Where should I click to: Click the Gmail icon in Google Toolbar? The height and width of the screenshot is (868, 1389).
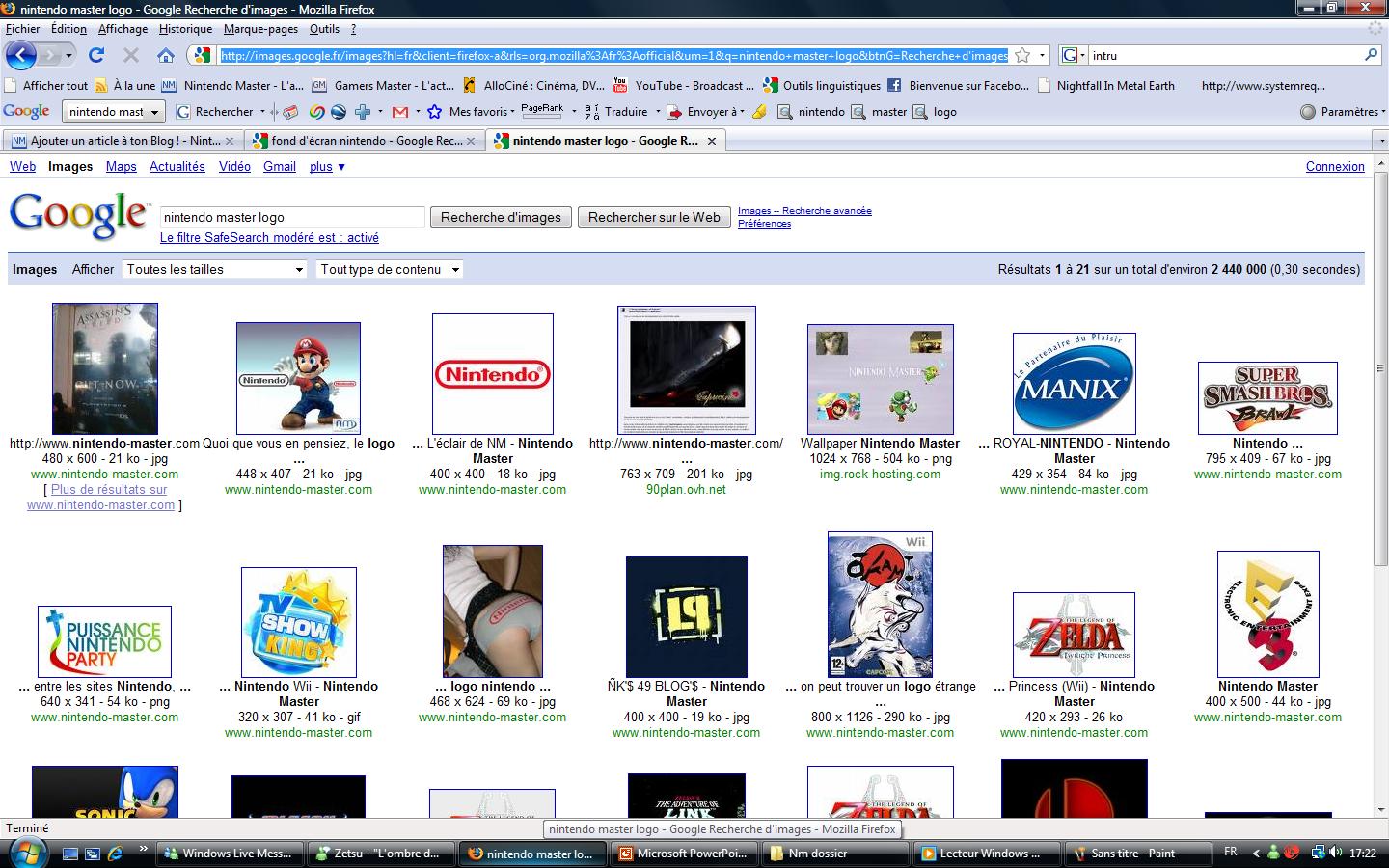pyautogui.click(x=399, y=112)
